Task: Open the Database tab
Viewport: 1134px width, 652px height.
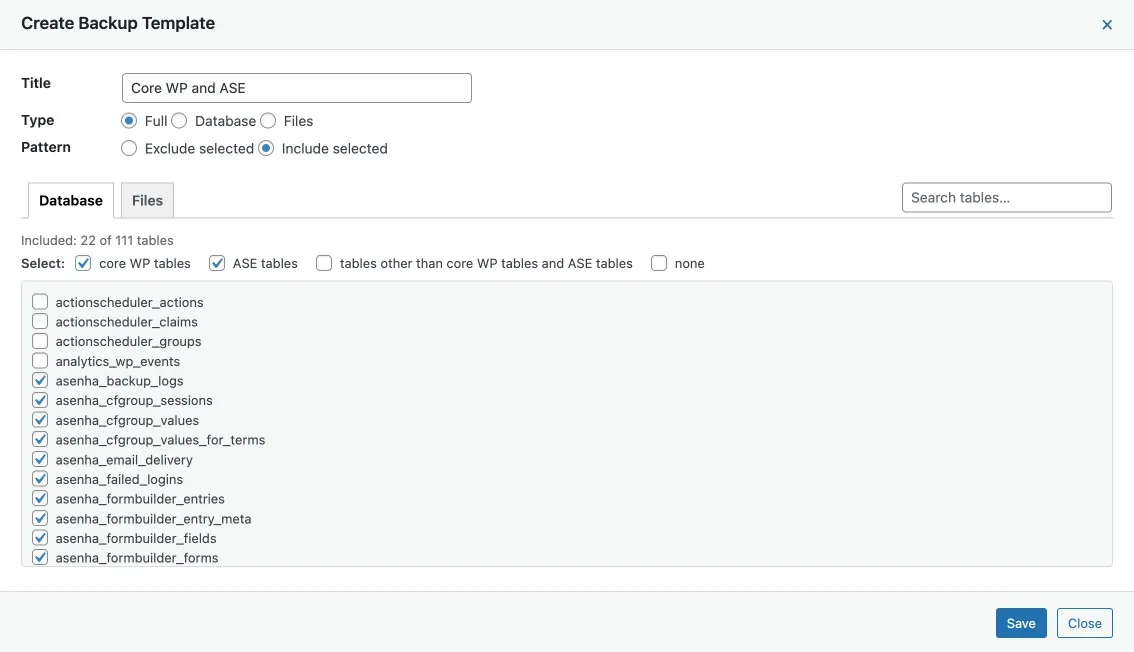Action: click(71, 200)
